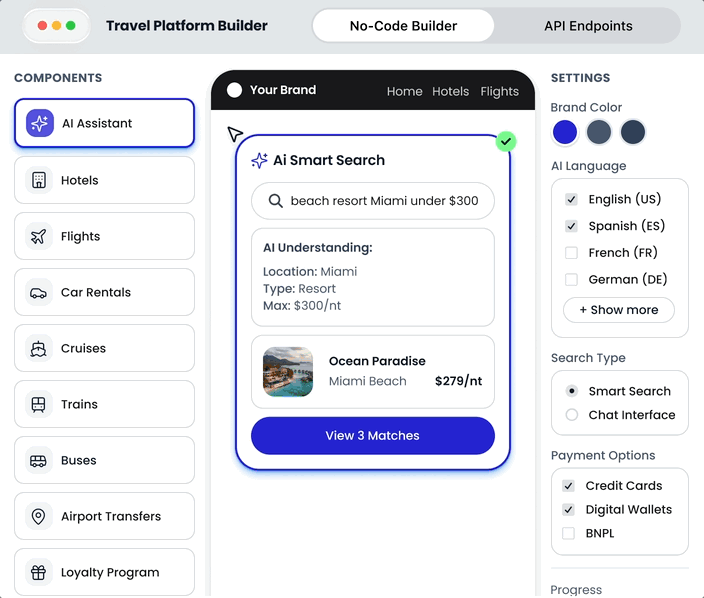Choose the Trains icon in components
The image size is (704, 598).
point(39,404)
